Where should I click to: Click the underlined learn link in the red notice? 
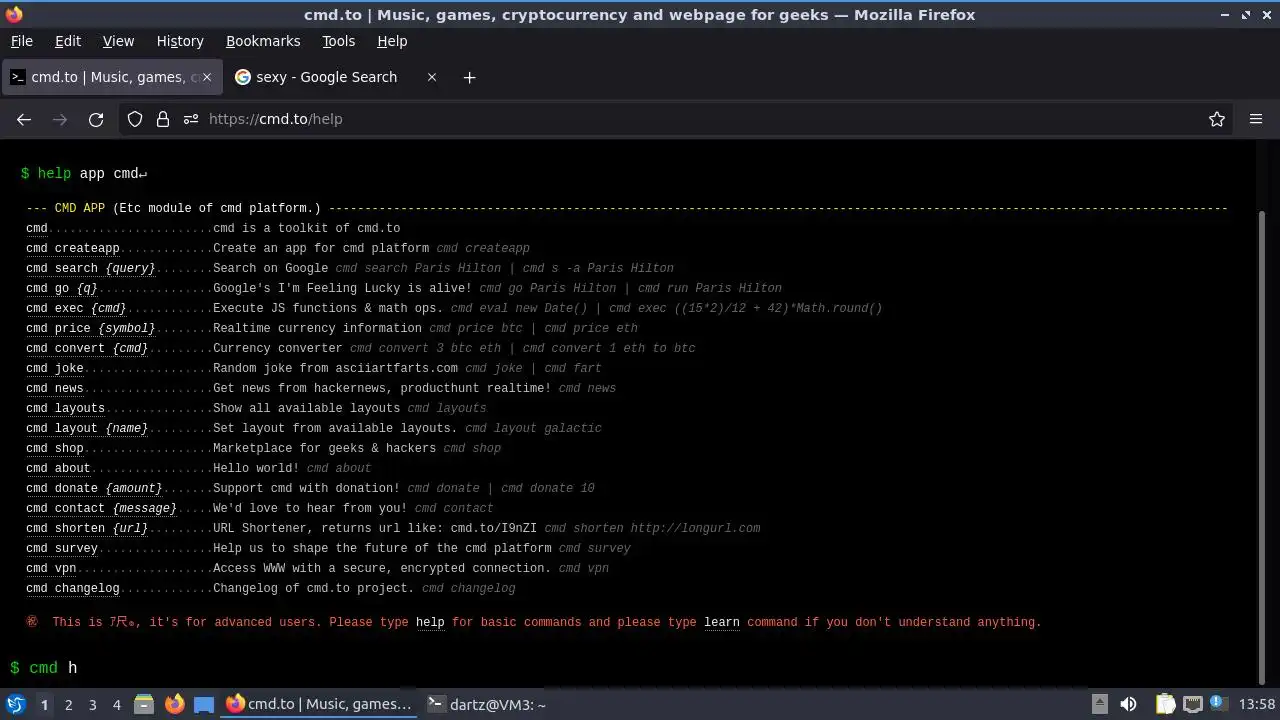[722, 622]
